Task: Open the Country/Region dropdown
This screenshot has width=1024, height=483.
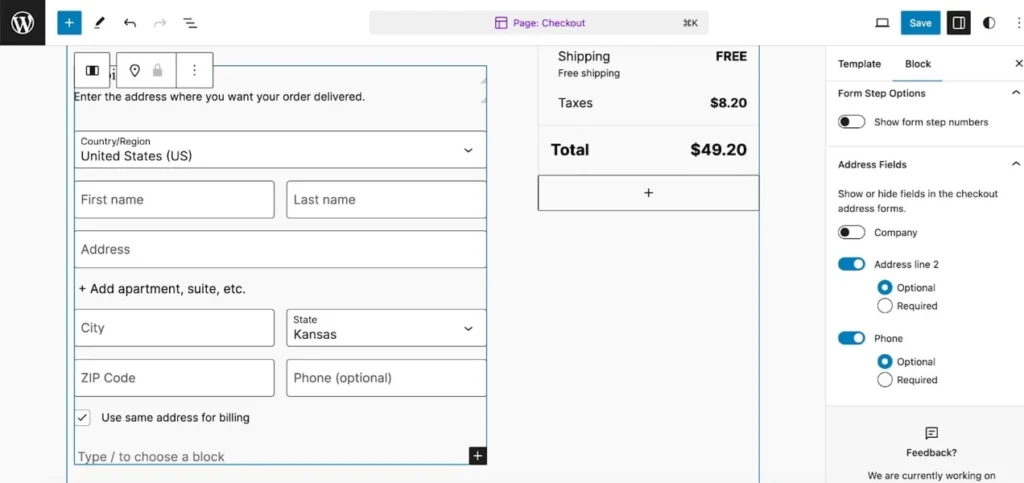Action: (280, 150)
